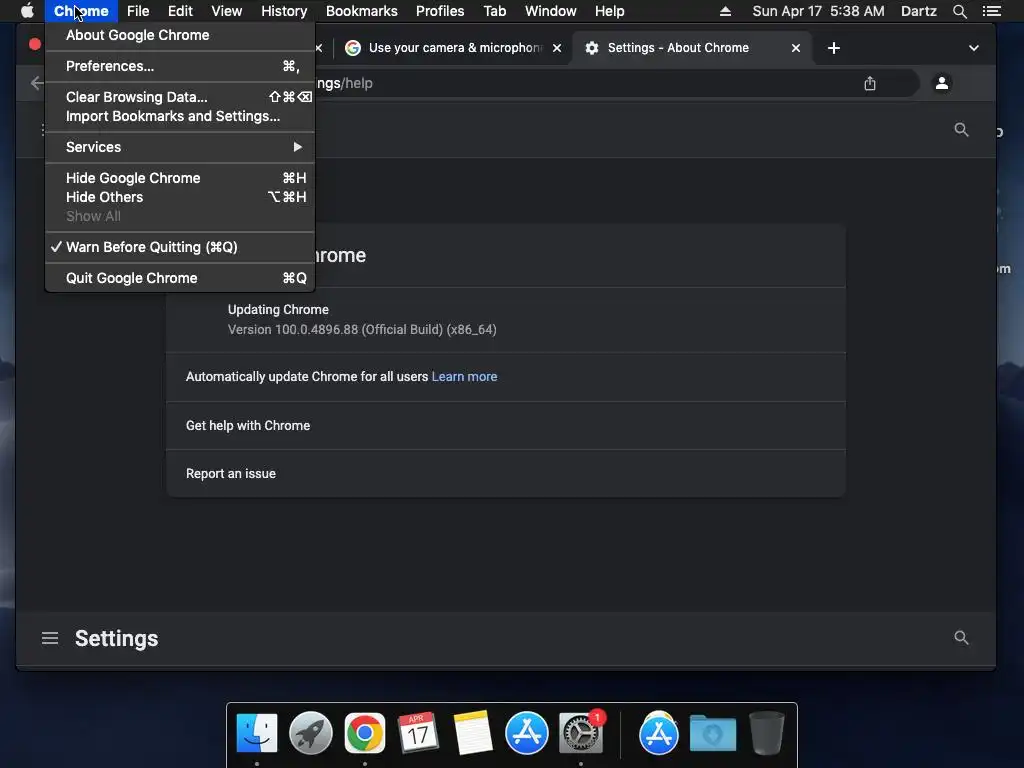Choose Hide Google Chrome
The width and height of the screenshot is (1024, 768).
tap(180, 178)
